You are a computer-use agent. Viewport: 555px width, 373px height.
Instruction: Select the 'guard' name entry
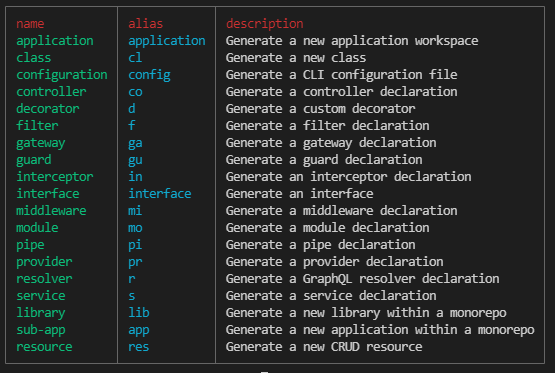pos(34,160)
